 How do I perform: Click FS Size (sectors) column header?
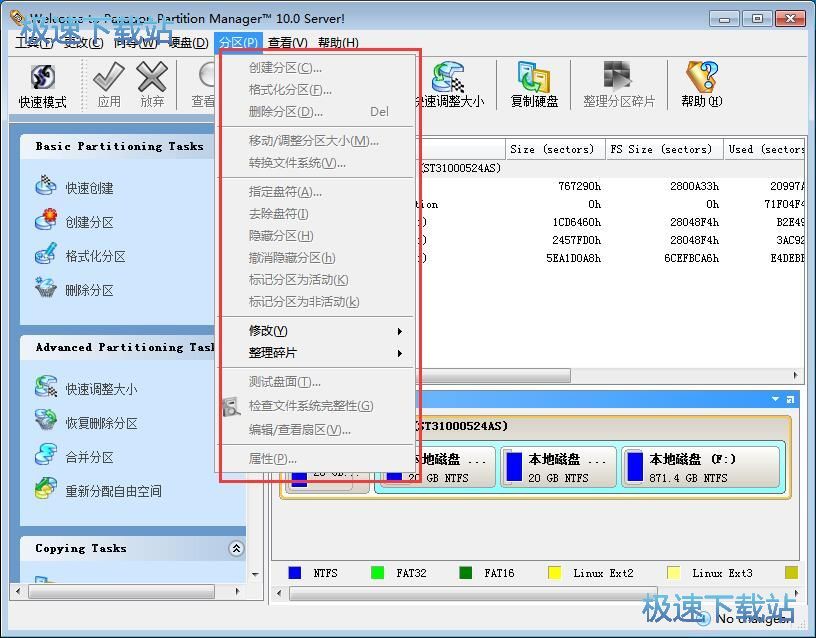pos(664,149)
